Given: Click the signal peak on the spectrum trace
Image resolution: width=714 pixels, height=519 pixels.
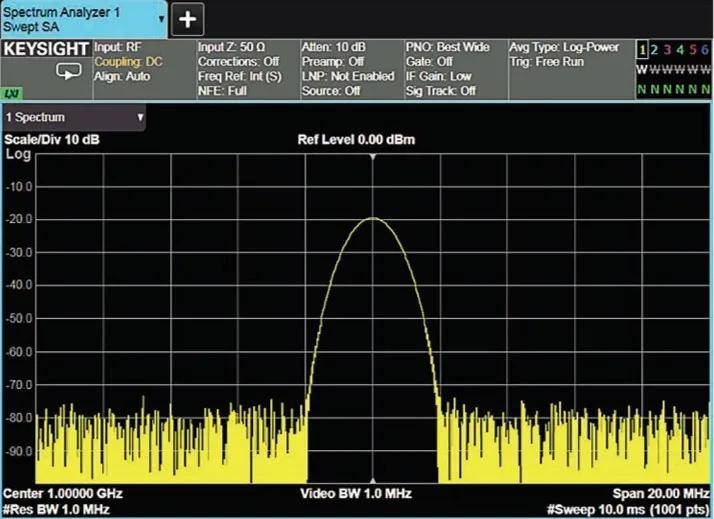Looking at the screenshot, I should pyautogui.click(x=373, y=219).
